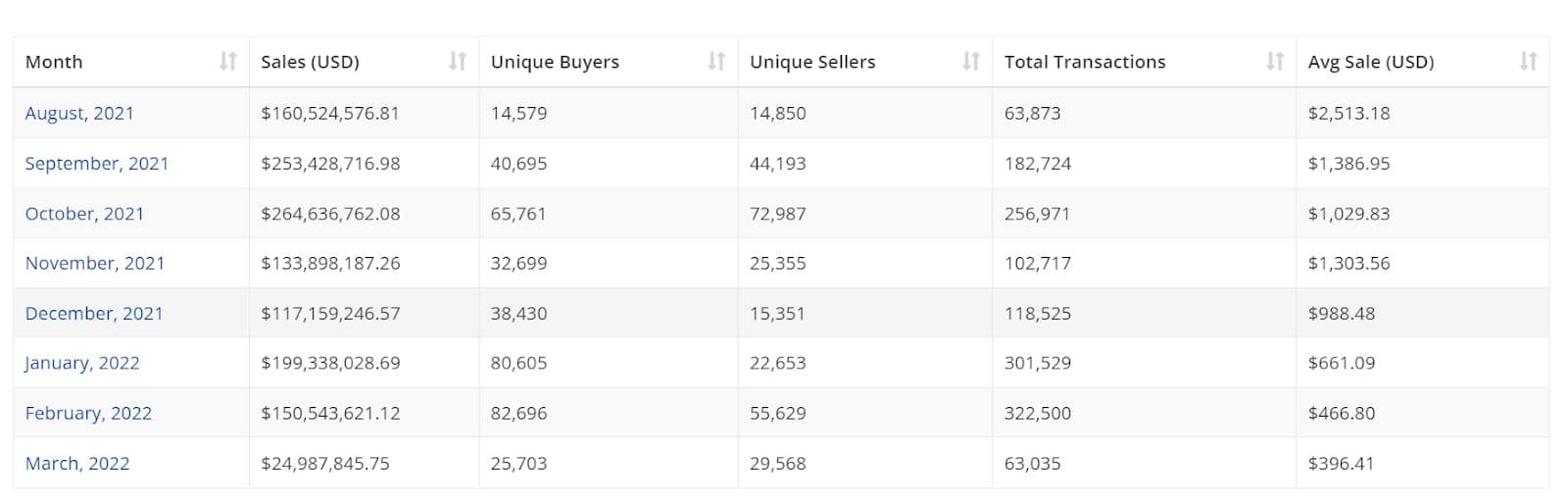
Task: Click the Sales (USD) sort arrows icon
Action: pos(458,62)
